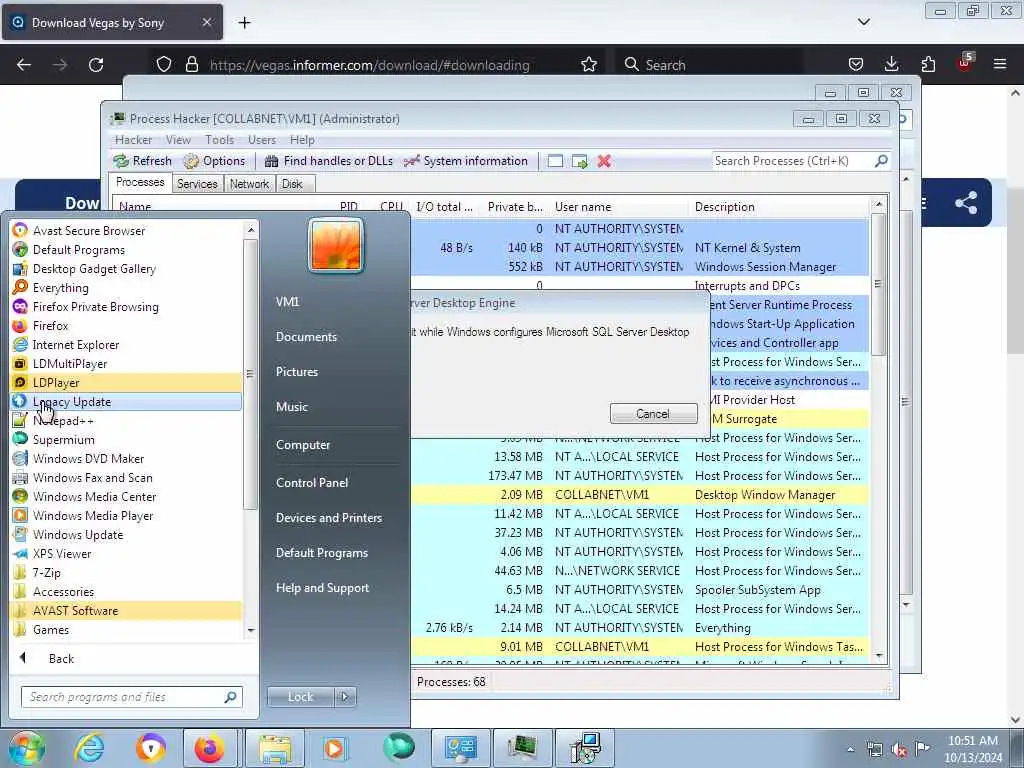The width and height of the screenshot is (1024, 768).
Task: Switch to the Network tab
Action: (x=249, y=184)
